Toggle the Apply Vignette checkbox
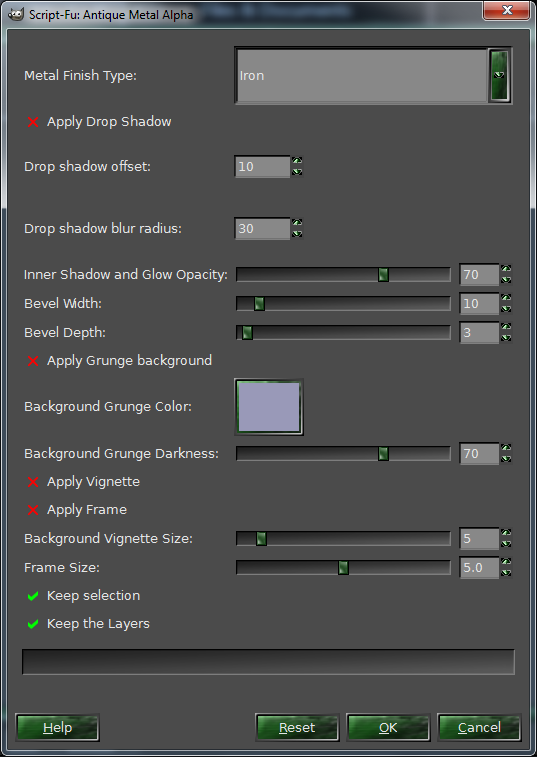The image size is (537, 757). coord(33,482)
